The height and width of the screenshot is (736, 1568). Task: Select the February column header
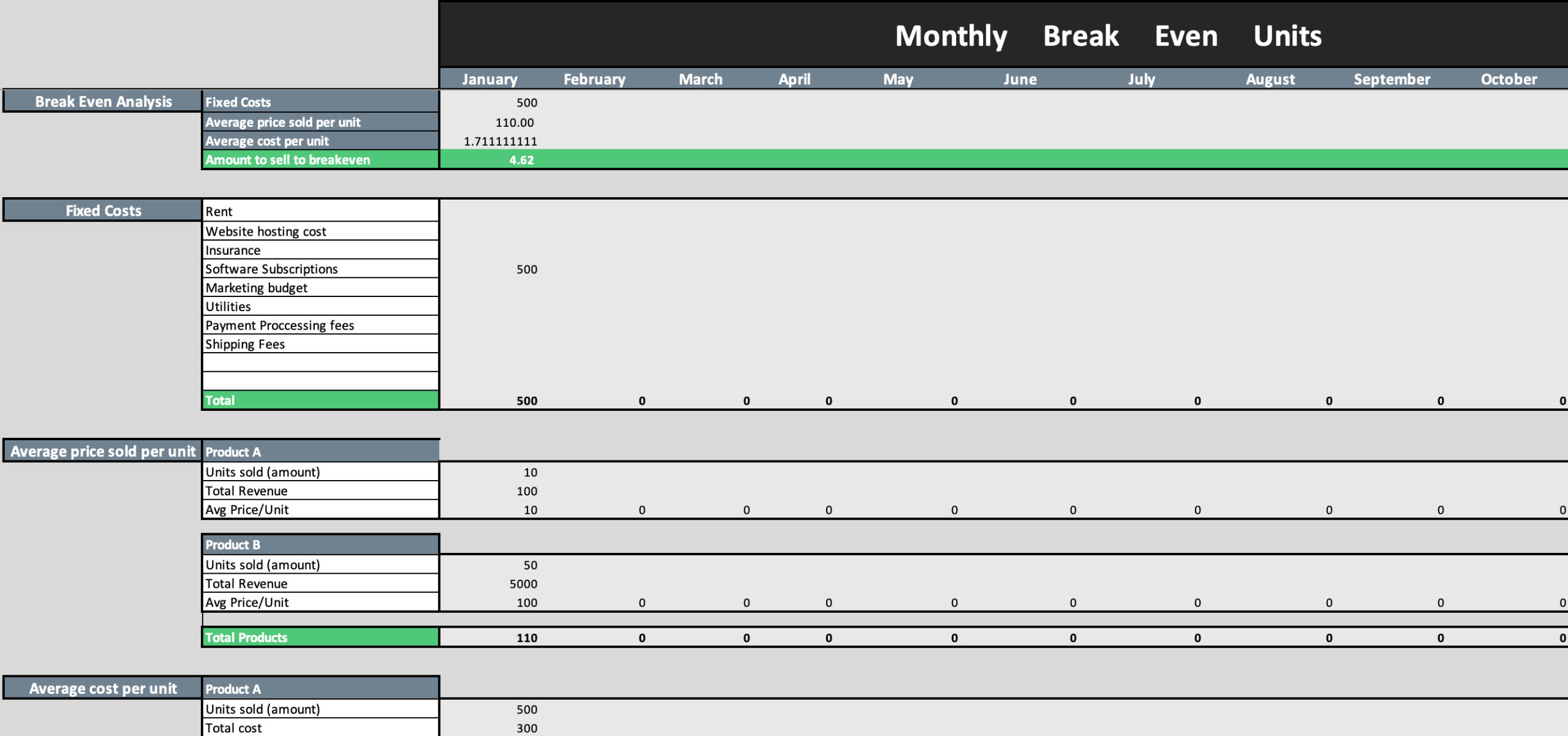click(594, 78)
